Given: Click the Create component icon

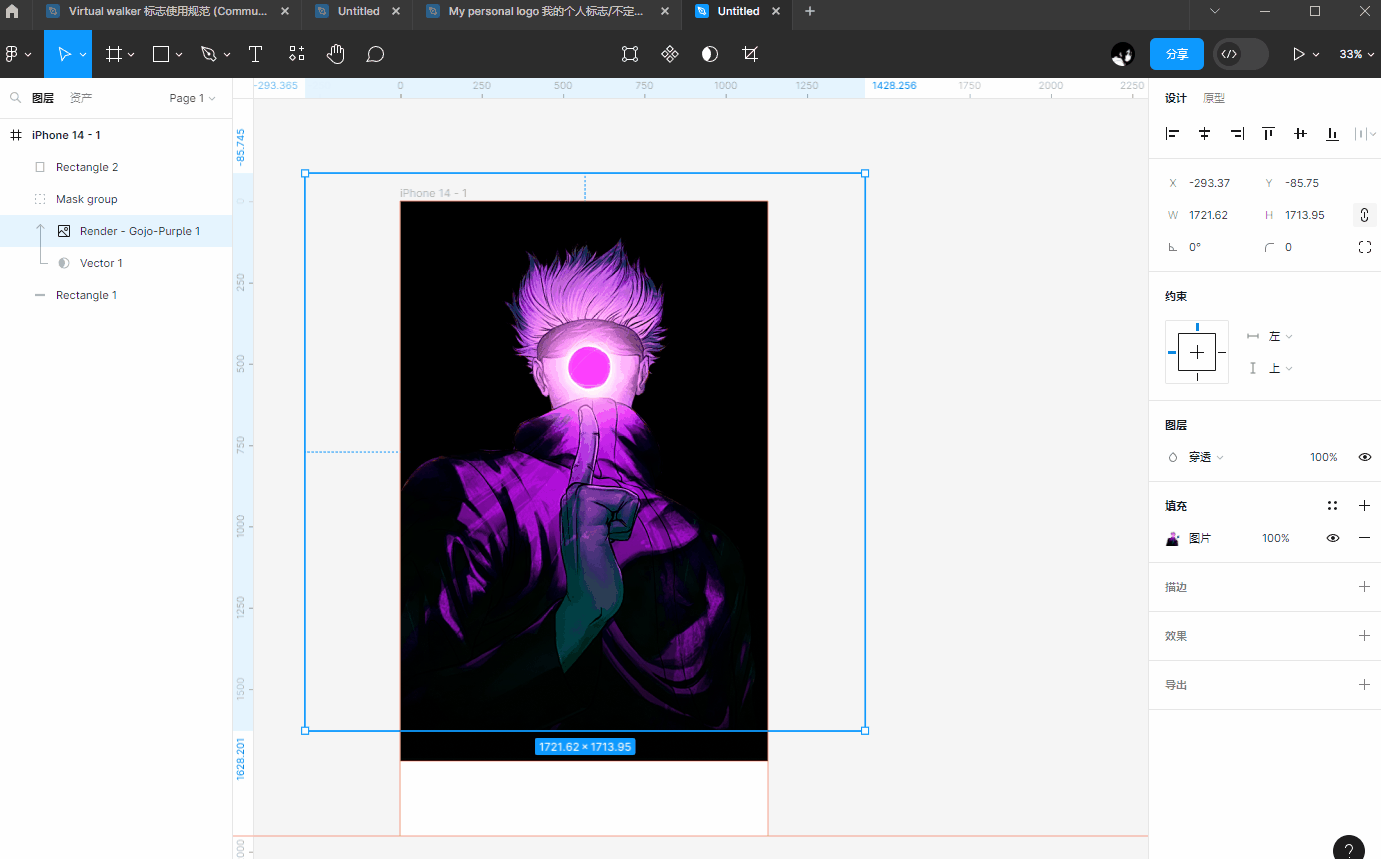Looking at the screenshot, I should point(670,54).
